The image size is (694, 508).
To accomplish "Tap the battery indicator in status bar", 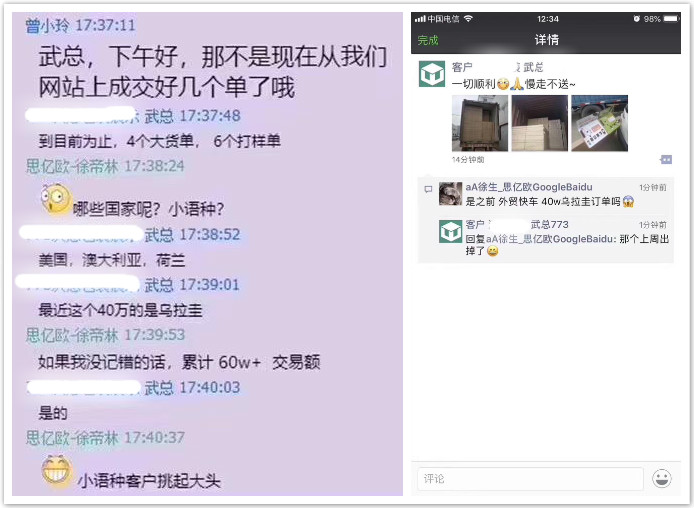I will pos(671,19).
